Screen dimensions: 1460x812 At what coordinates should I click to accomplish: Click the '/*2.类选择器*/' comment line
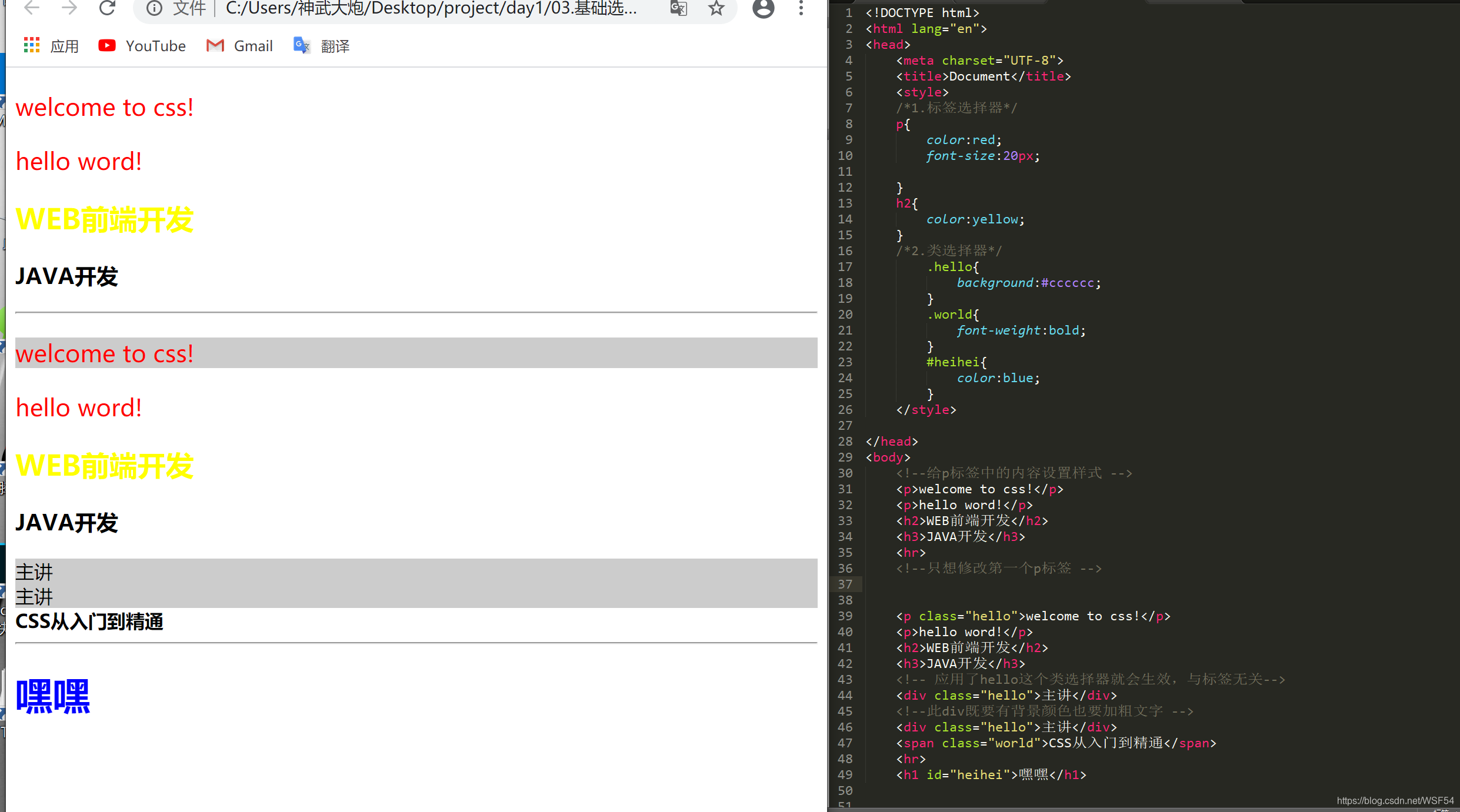coord(949,251)
